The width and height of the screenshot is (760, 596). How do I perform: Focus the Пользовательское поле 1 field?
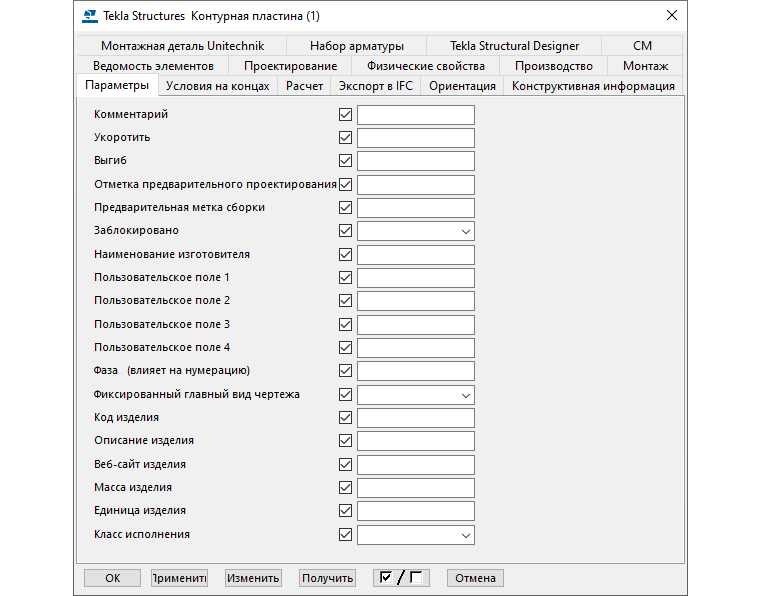point(416,278)
